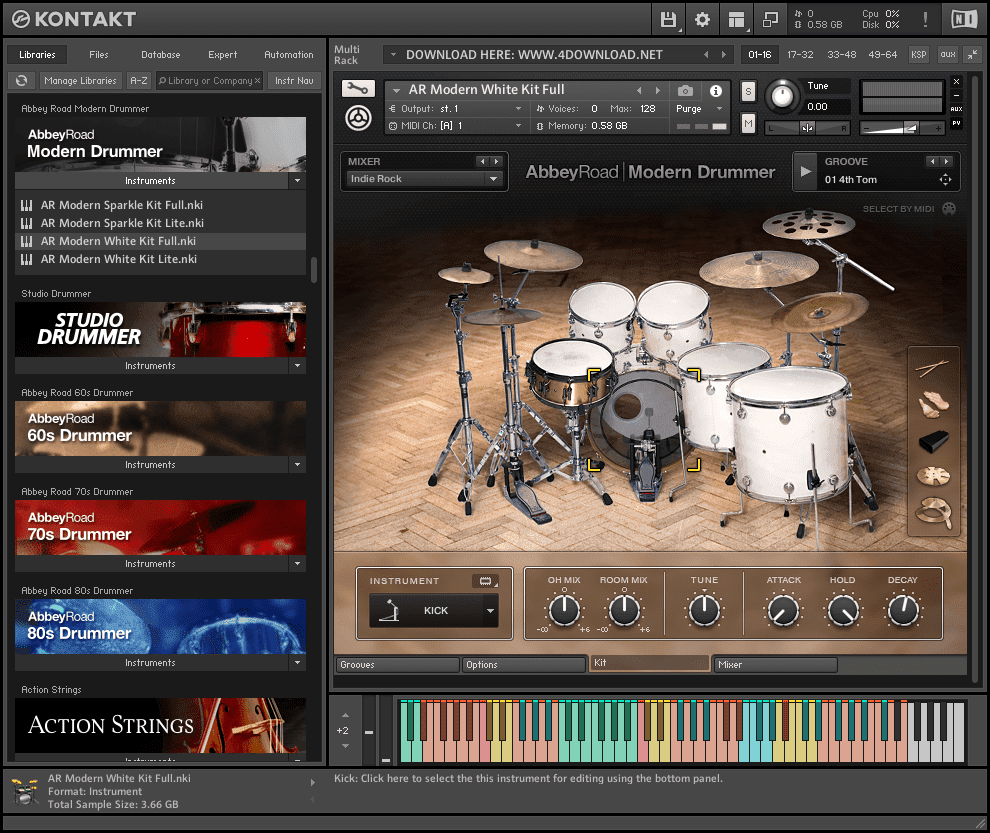
Task: Open the Mixer preset Indie Rock dropdown
Action: click(x=423, y=179)
